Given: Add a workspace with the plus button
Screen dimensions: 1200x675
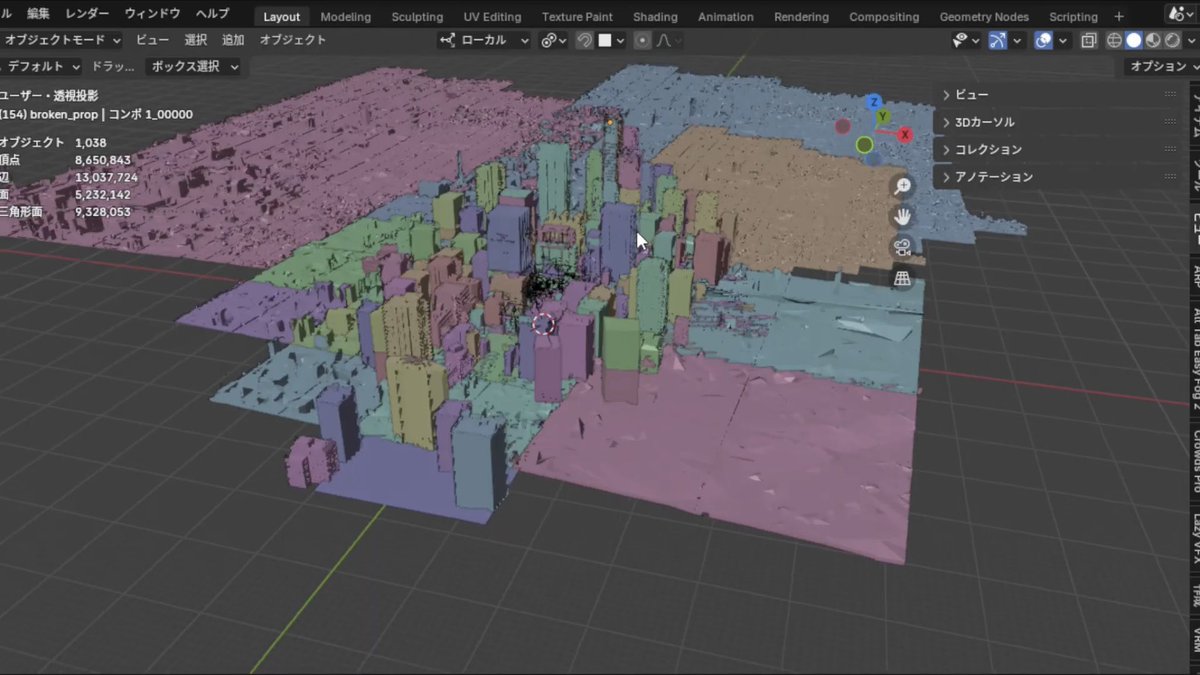Looking at the screenshot, I should pyautogui.click(x=1119, y=16).
